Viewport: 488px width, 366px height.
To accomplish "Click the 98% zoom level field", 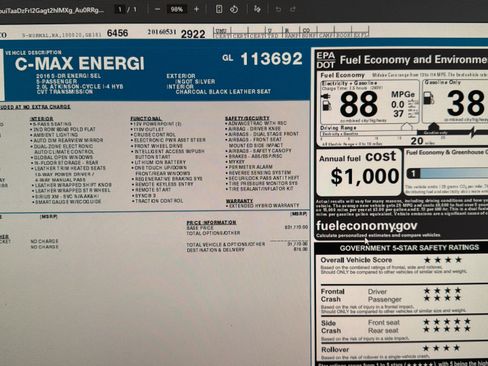I will [176, 9].
